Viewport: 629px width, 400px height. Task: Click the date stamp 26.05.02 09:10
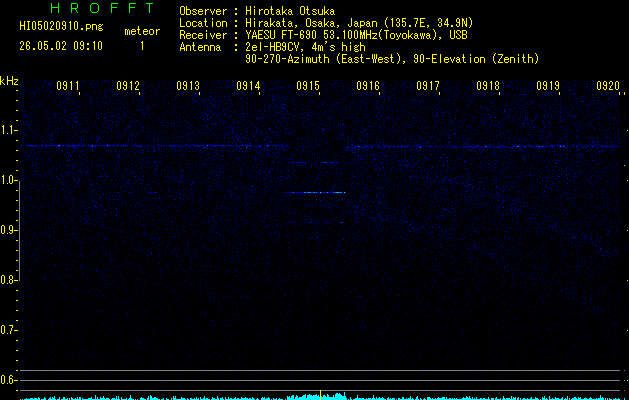pyautogui.click(x=61, y=46)
